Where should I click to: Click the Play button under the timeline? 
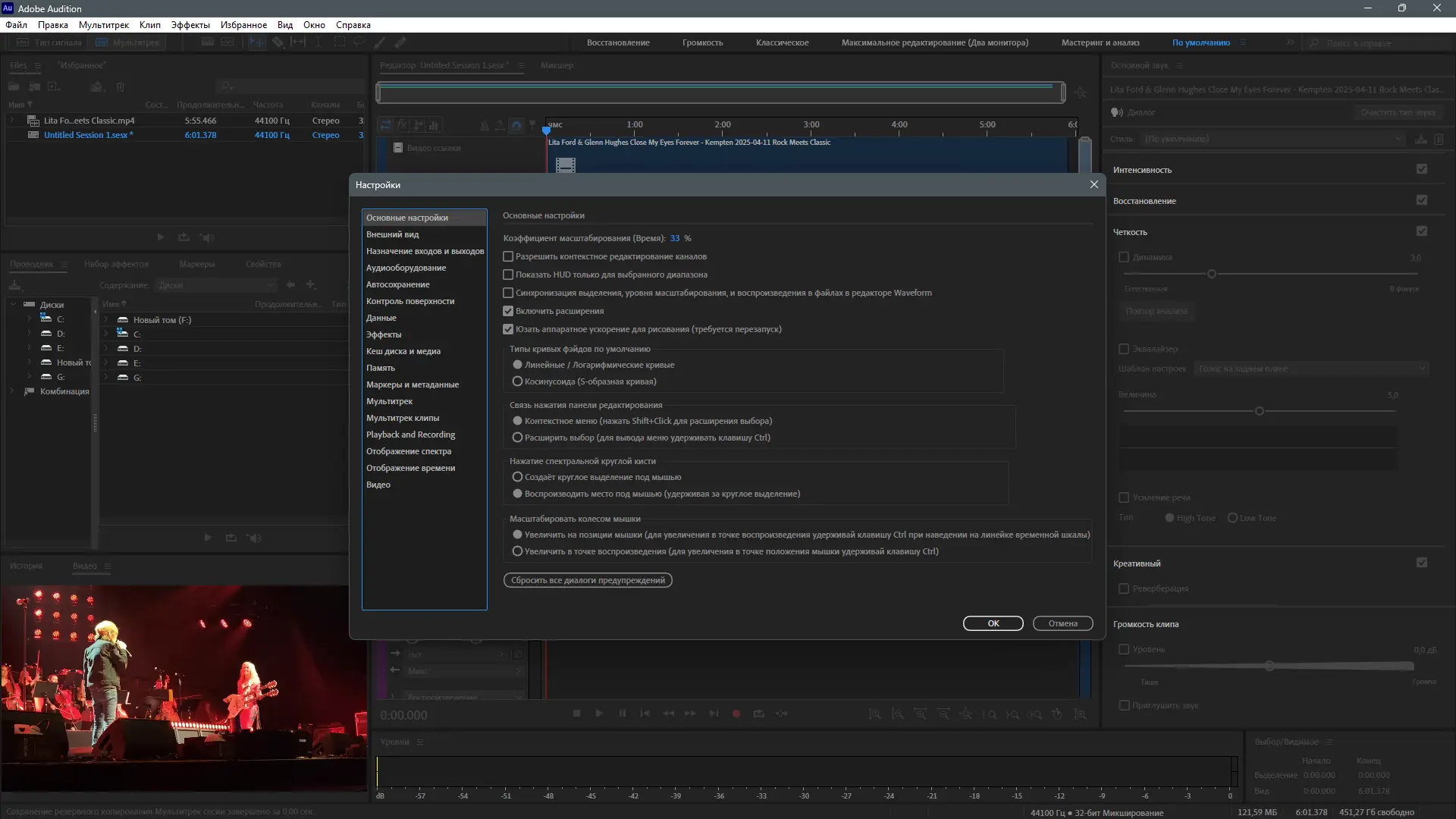pos(599,714)
